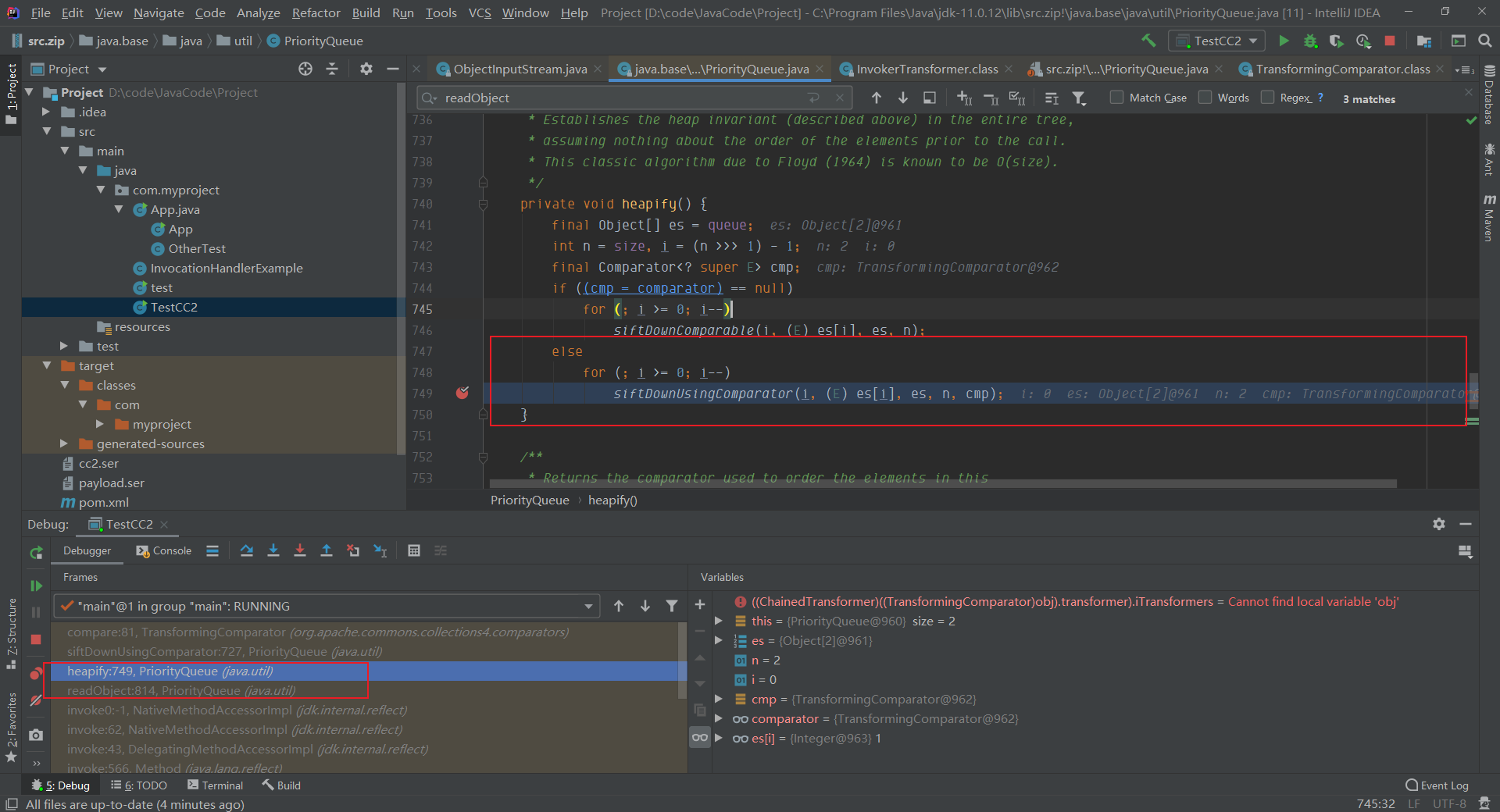
Task: Stop the debug session with red square
Action: pos(36,639)
